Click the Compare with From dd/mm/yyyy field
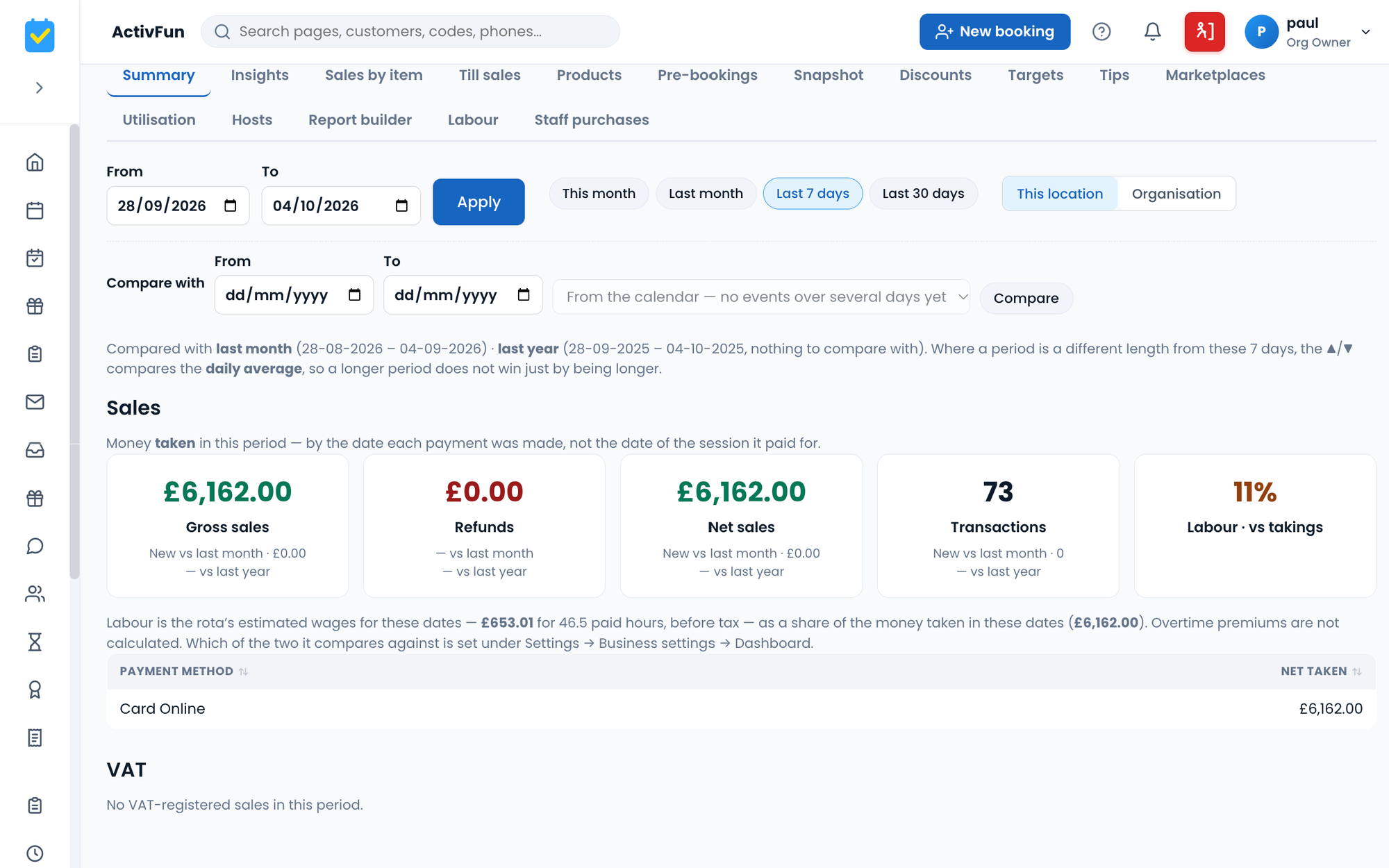The image size is (1389, 868). tap(294, 294)
